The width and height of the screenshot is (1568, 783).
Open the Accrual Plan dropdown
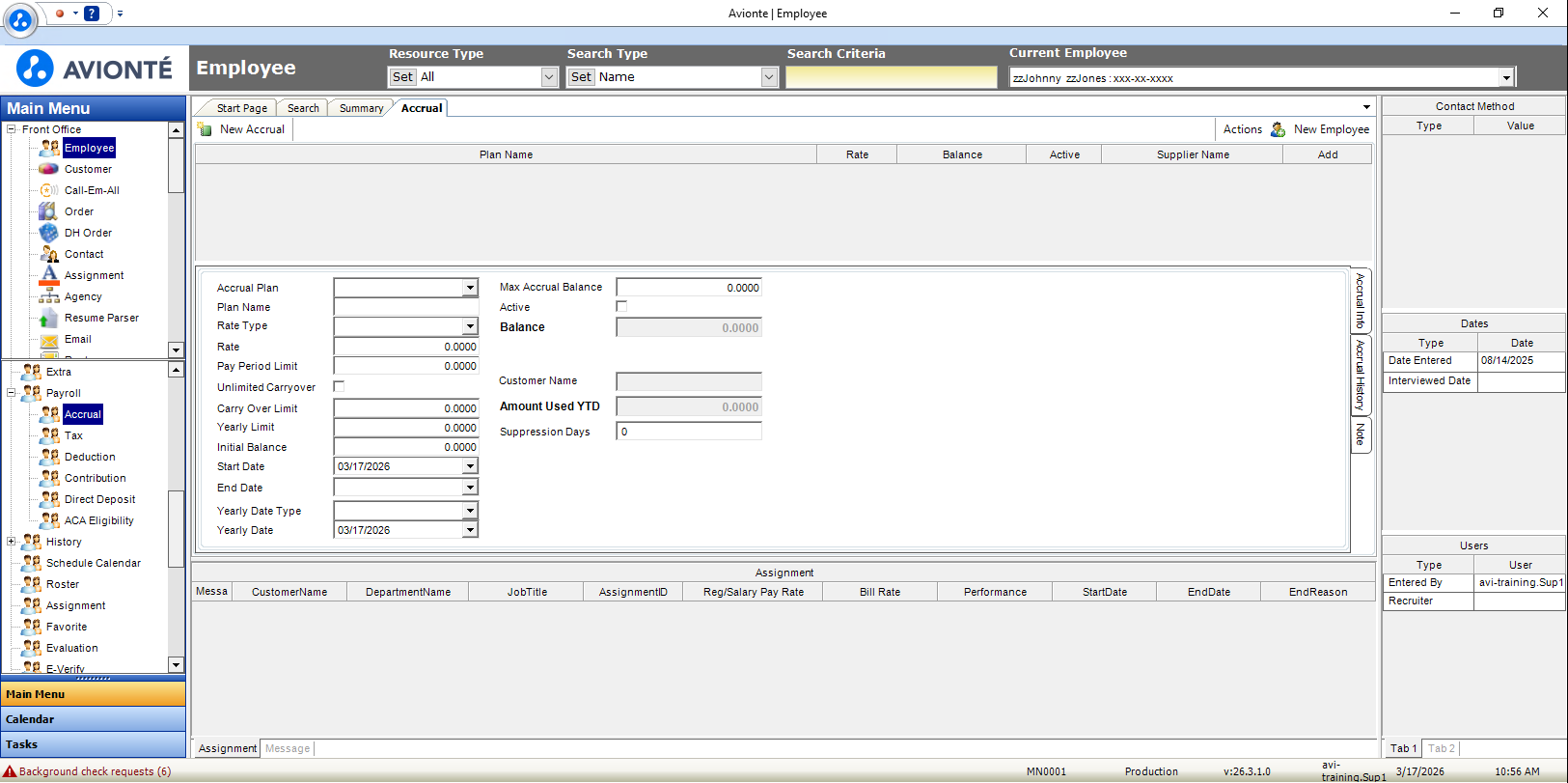(x=470, y=288)
